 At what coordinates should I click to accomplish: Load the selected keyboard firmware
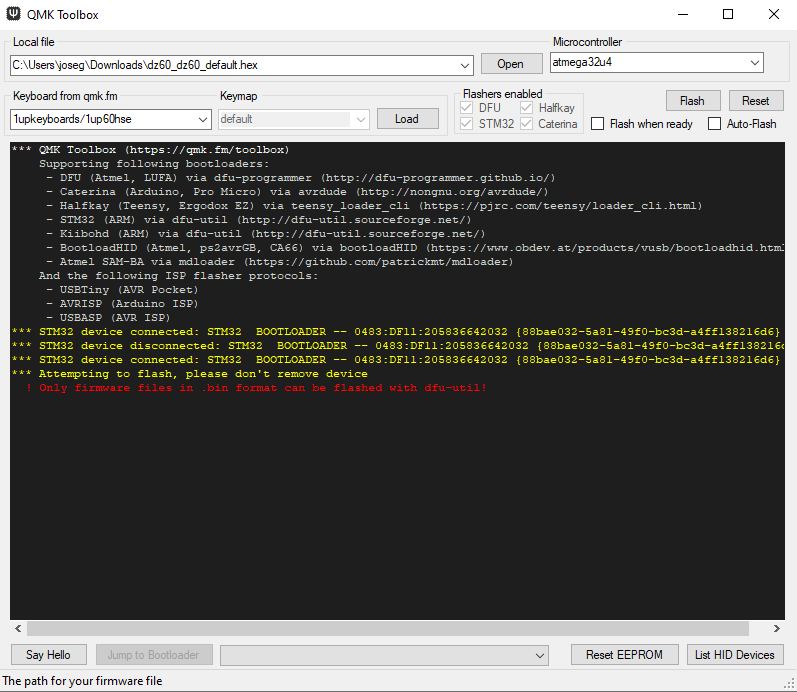click(x=408, y=119)
